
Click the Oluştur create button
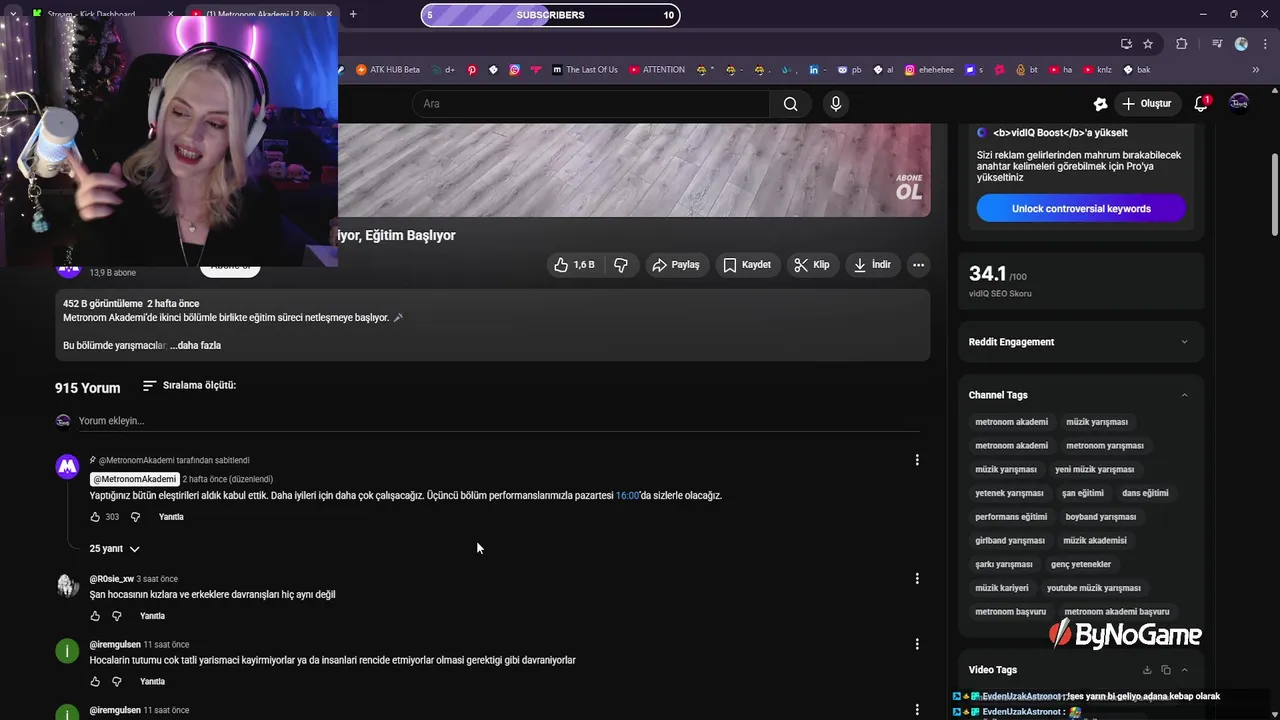point(1145,104)
